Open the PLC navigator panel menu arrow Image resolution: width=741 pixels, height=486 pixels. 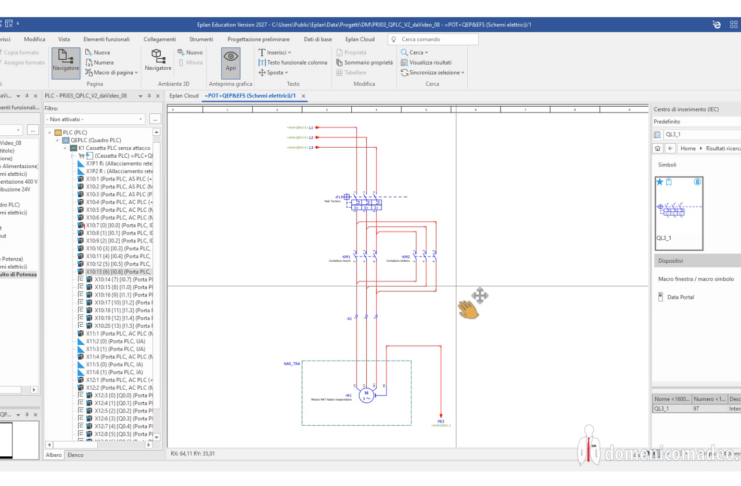point(140,96)
